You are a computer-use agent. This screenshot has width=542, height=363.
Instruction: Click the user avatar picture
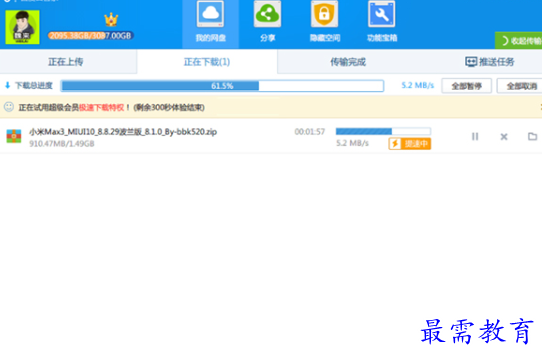tap(22, 27)
